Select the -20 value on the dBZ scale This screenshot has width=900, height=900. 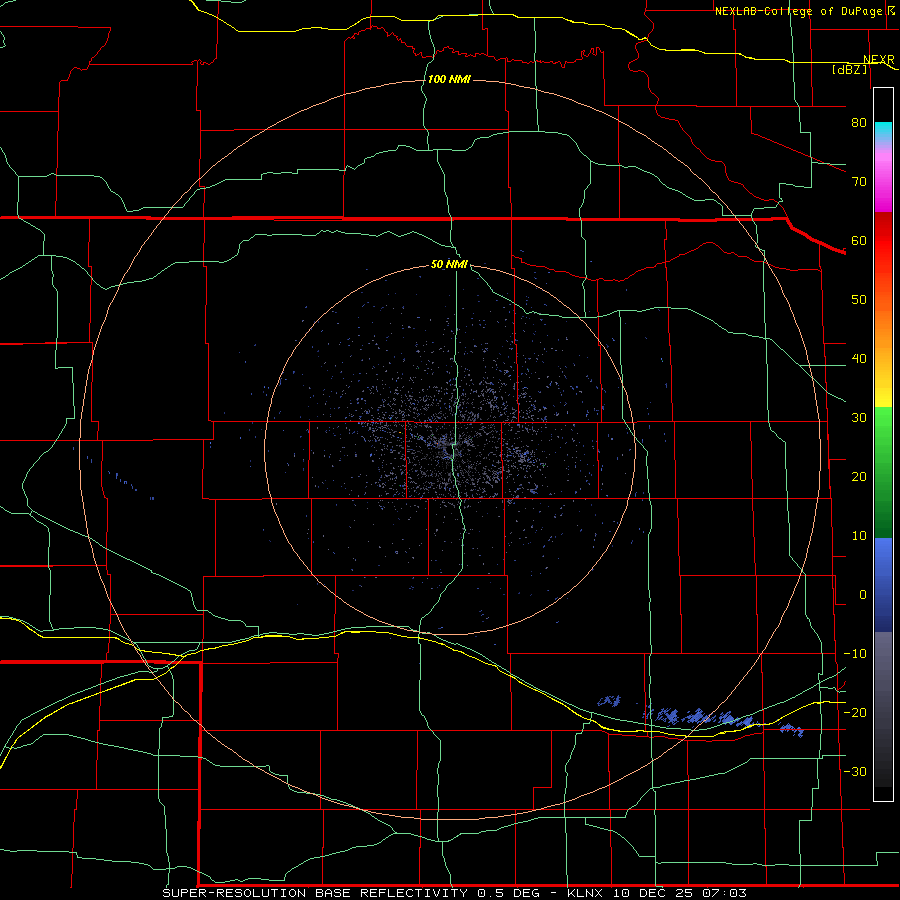point(855,712)
